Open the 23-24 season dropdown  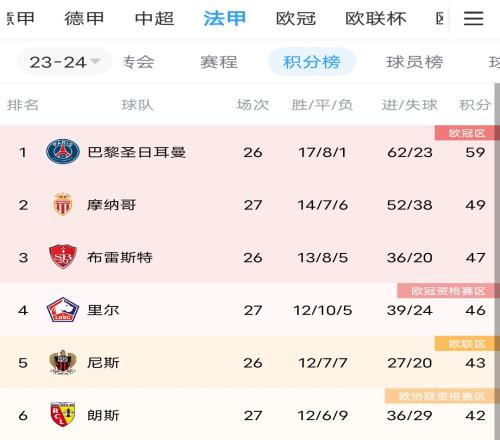(65, 62)
